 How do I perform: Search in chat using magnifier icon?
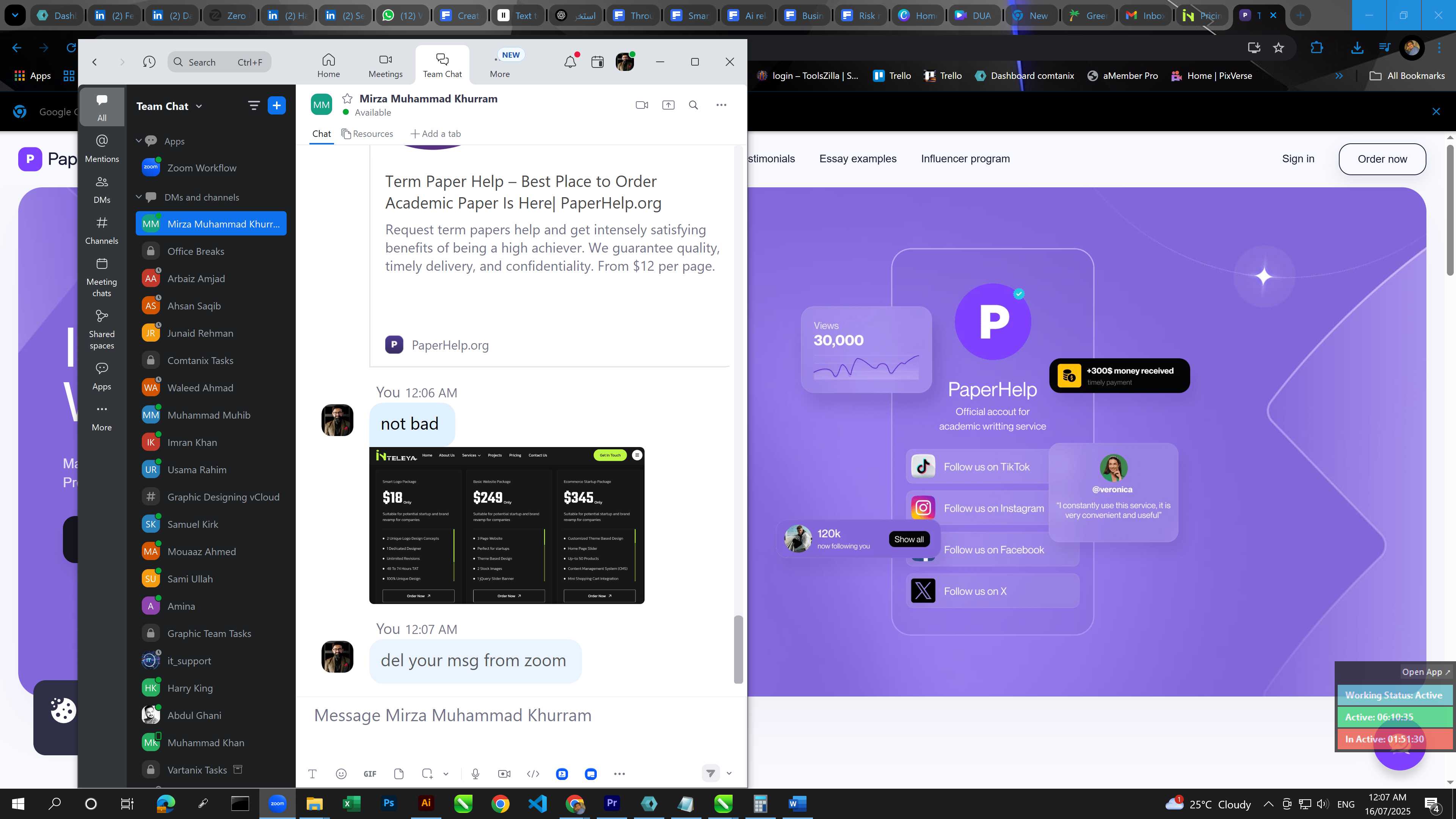693,105
